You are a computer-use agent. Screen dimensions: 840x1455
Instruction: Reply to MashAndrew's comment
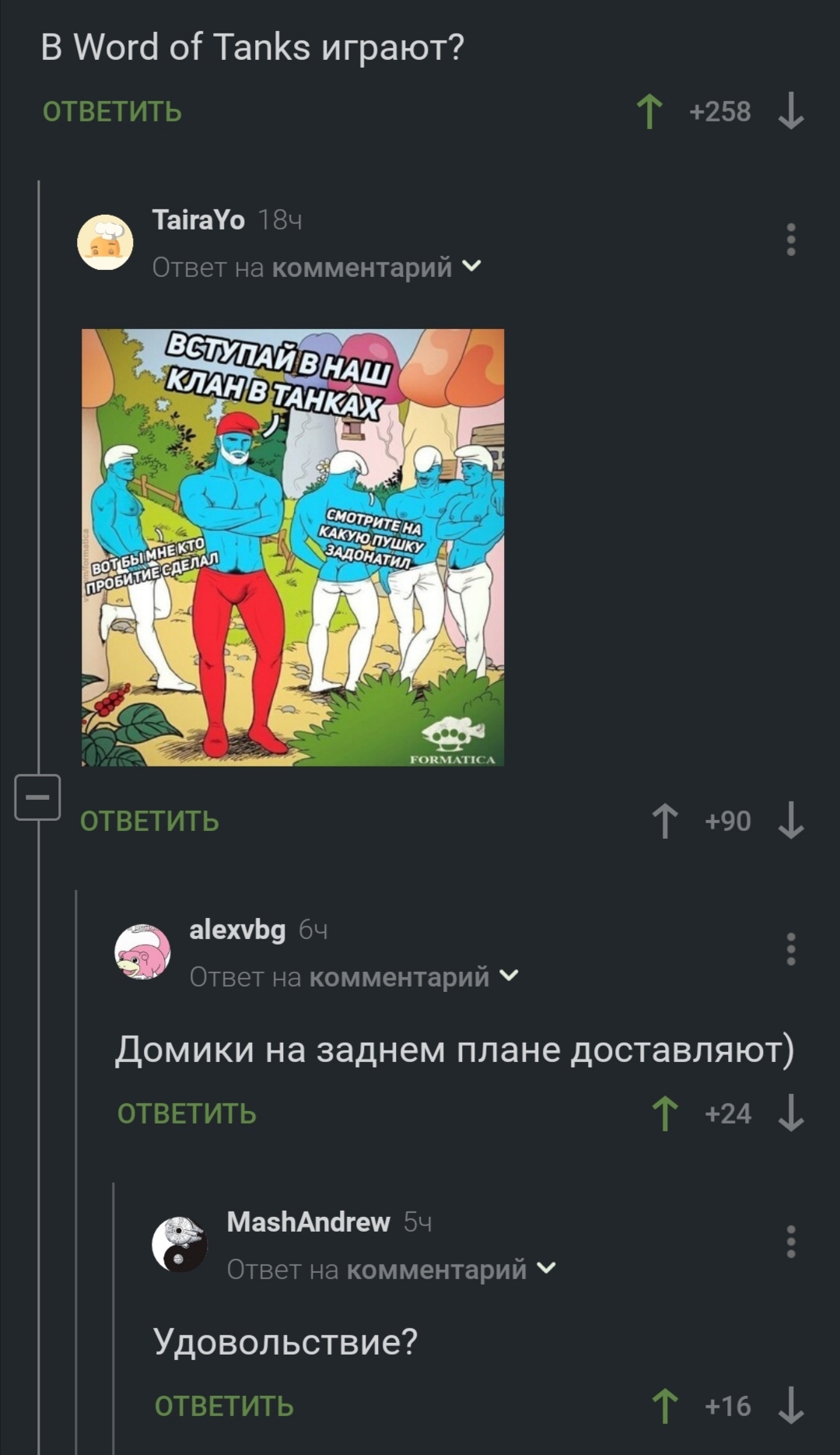(x=224, y=1407)
